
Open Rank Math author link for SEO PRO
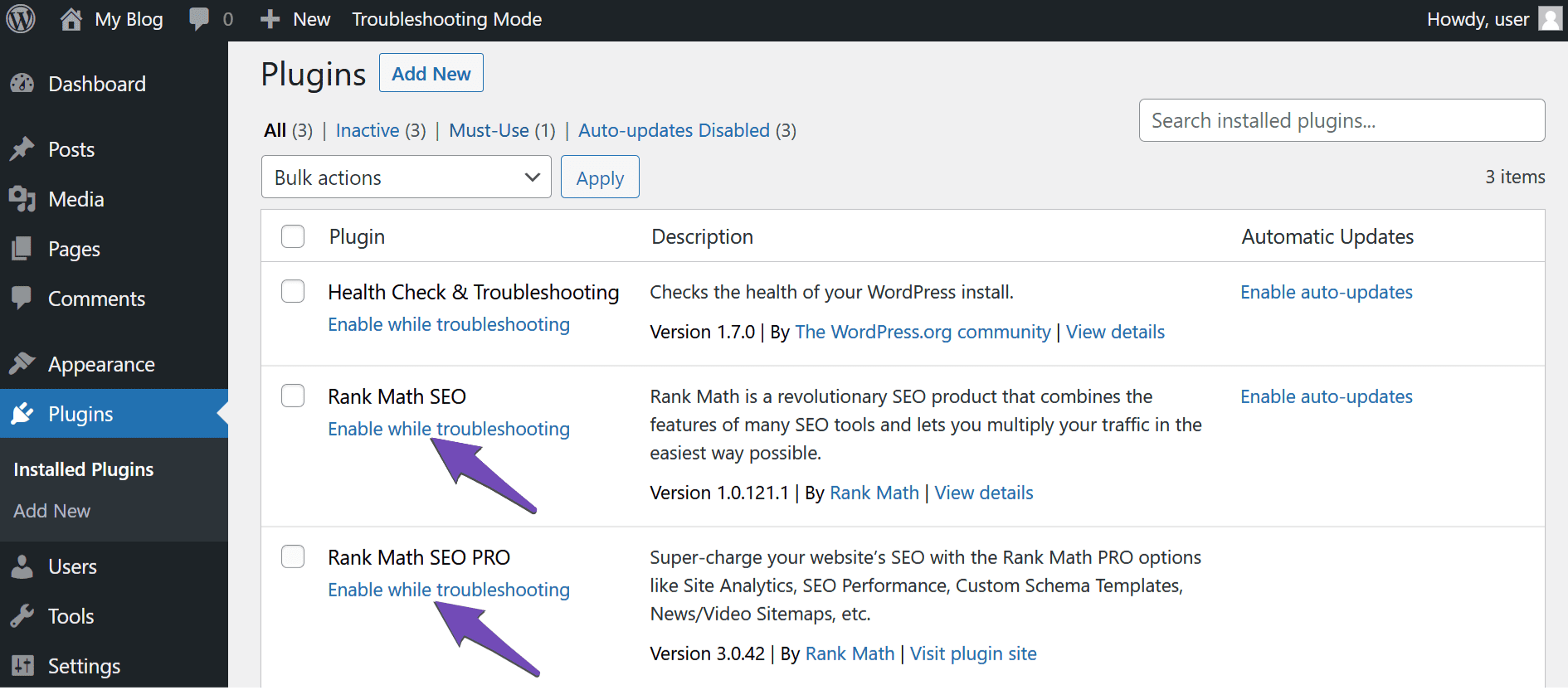click(850, 654)
